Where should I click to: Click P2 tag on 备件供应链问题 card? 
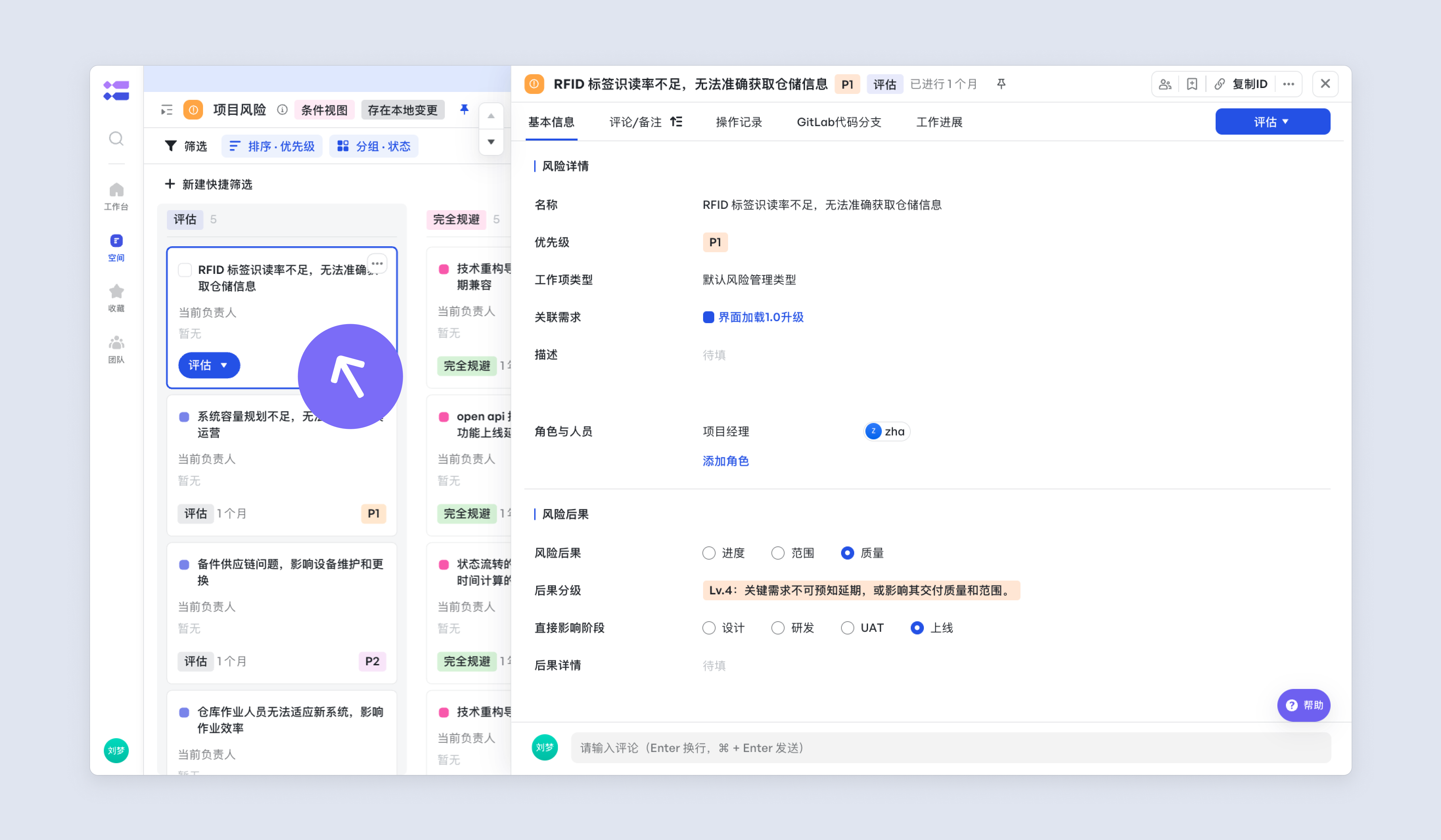pos(372,661)
